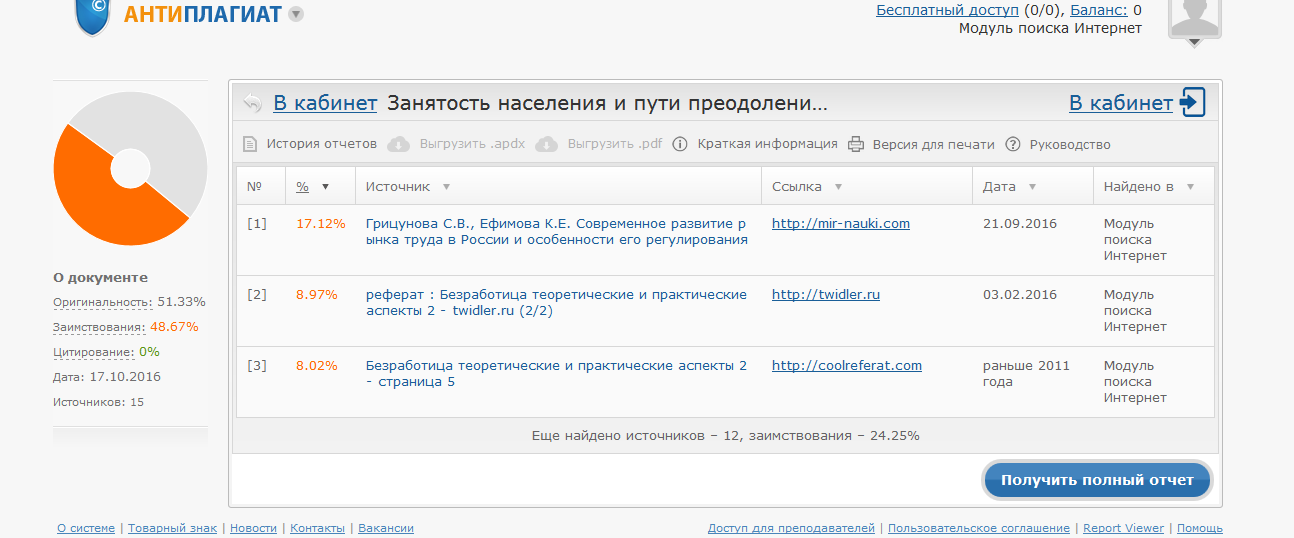Viewport: 1294px width, 538px height.
Task: Click the back arrow icon before В кабинет
Action: click(252, 103)
